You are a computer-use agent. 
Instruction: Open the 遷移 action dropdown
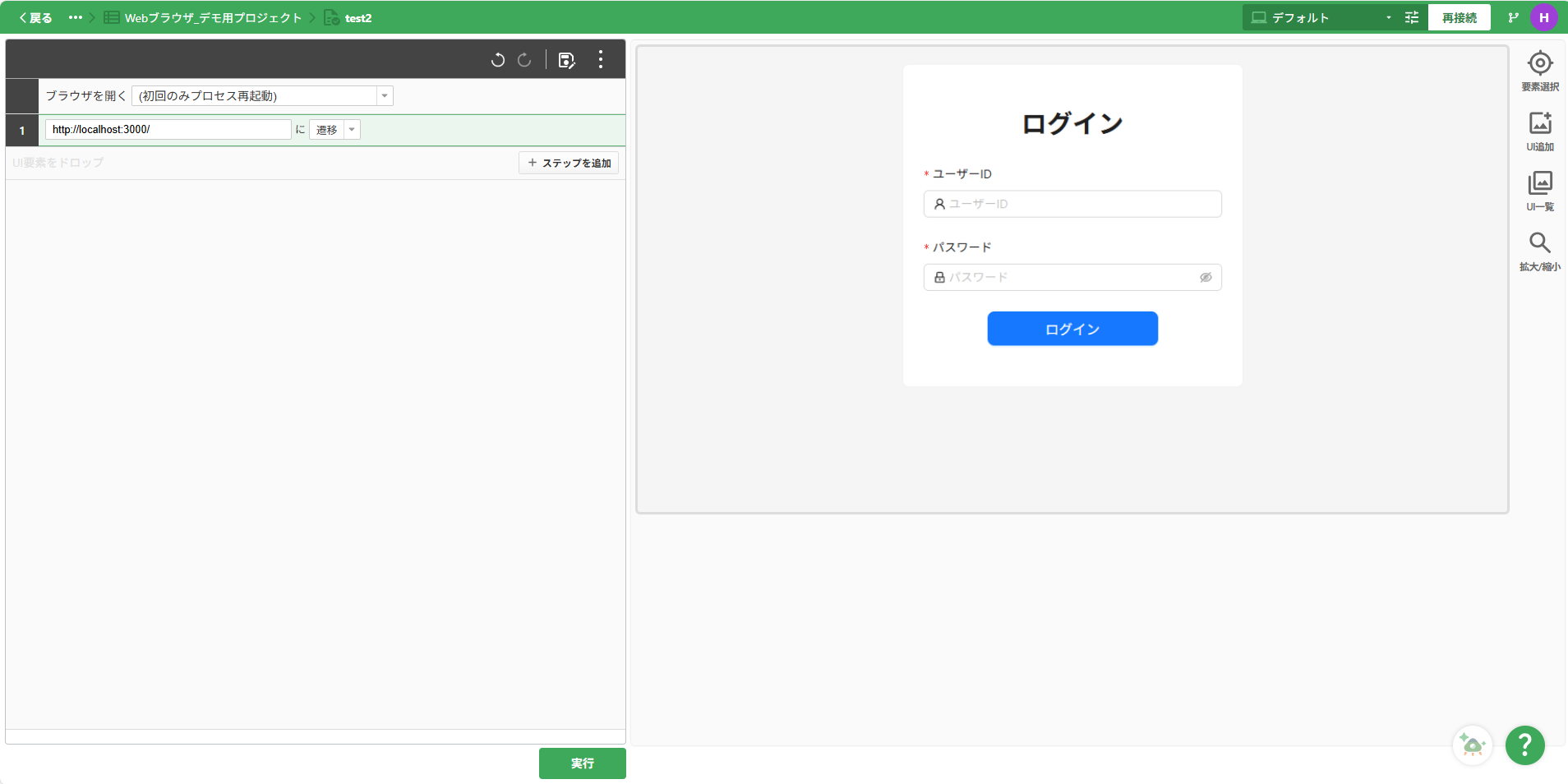coord(352,130)
